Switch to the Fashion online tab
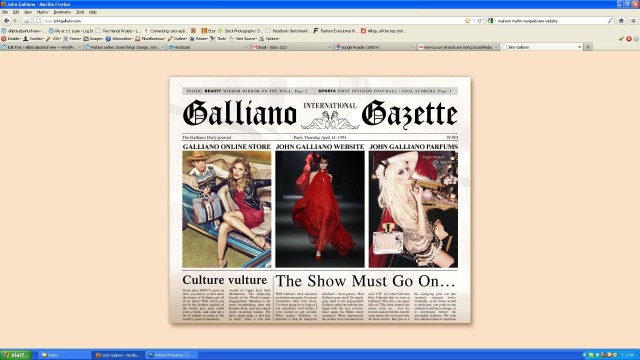Screen dimensions: 640x360 coord(124,47)
